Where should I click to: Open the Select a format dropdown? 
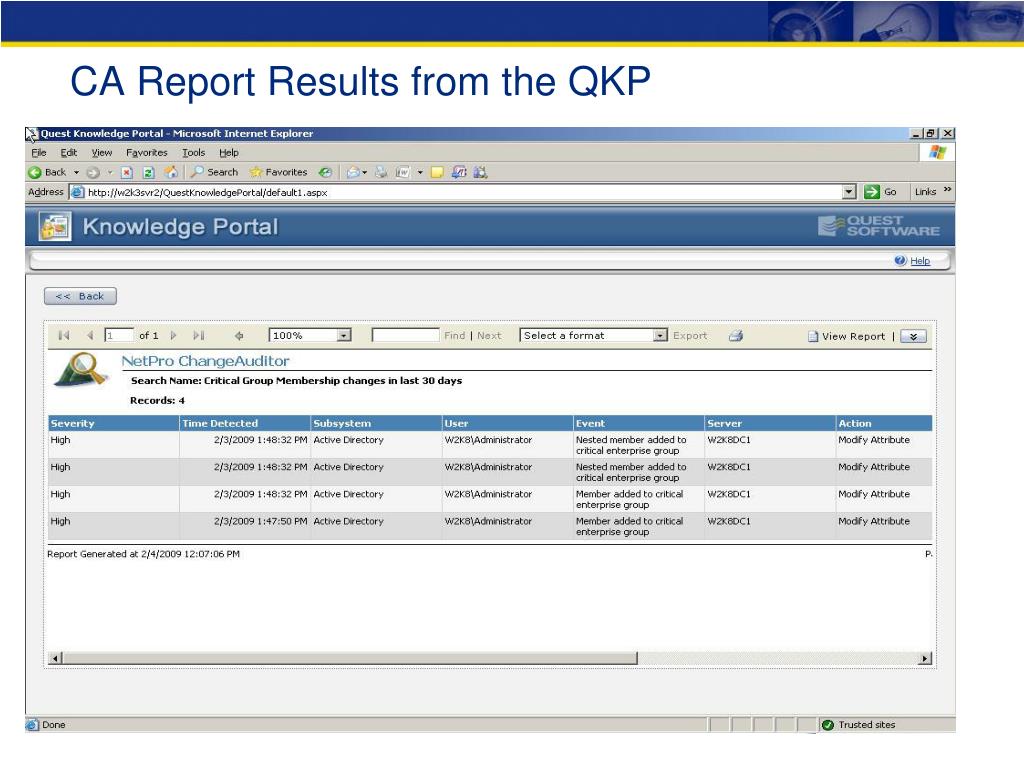tap(661, 336)
